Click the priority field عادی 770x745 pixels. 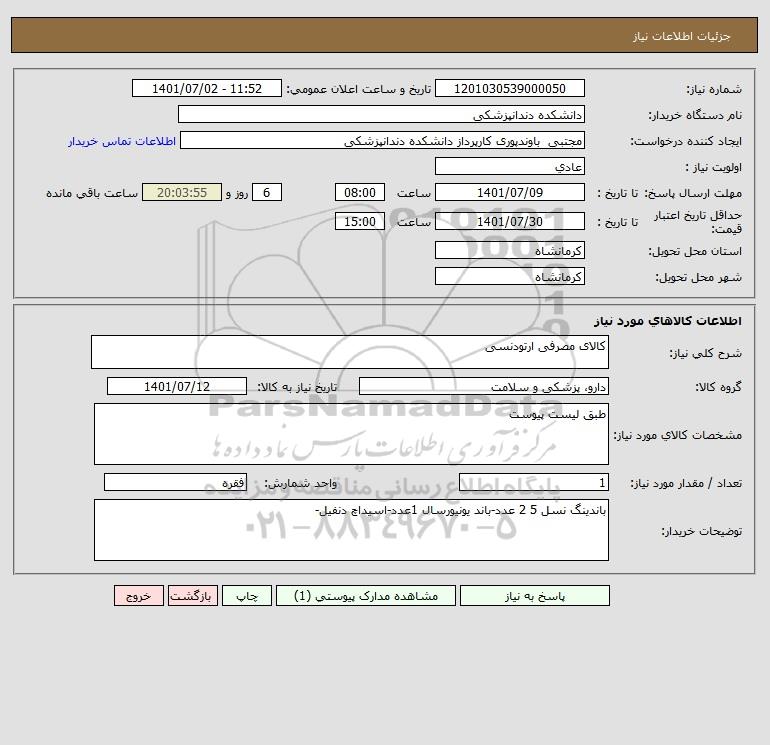tap(510, 166)
